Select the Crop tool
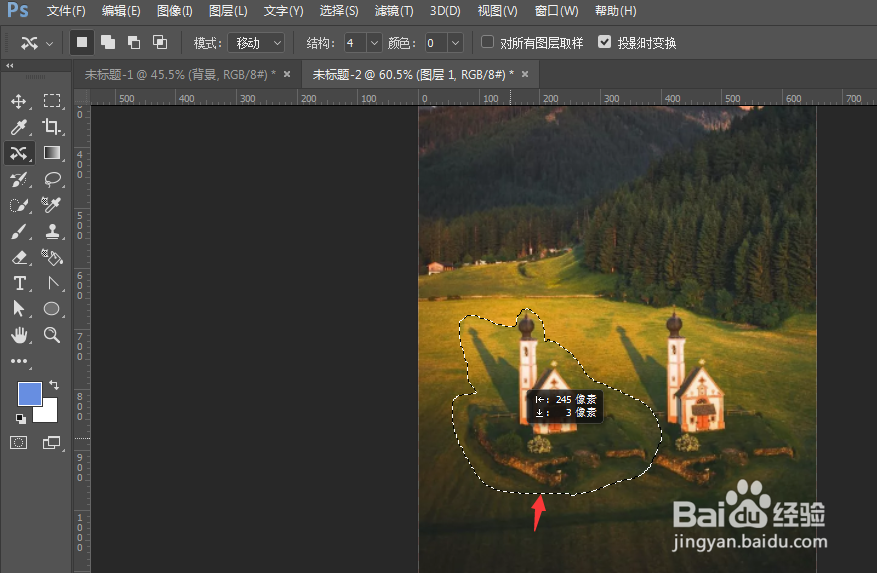 pyautogui.click(x=52, y=127)
